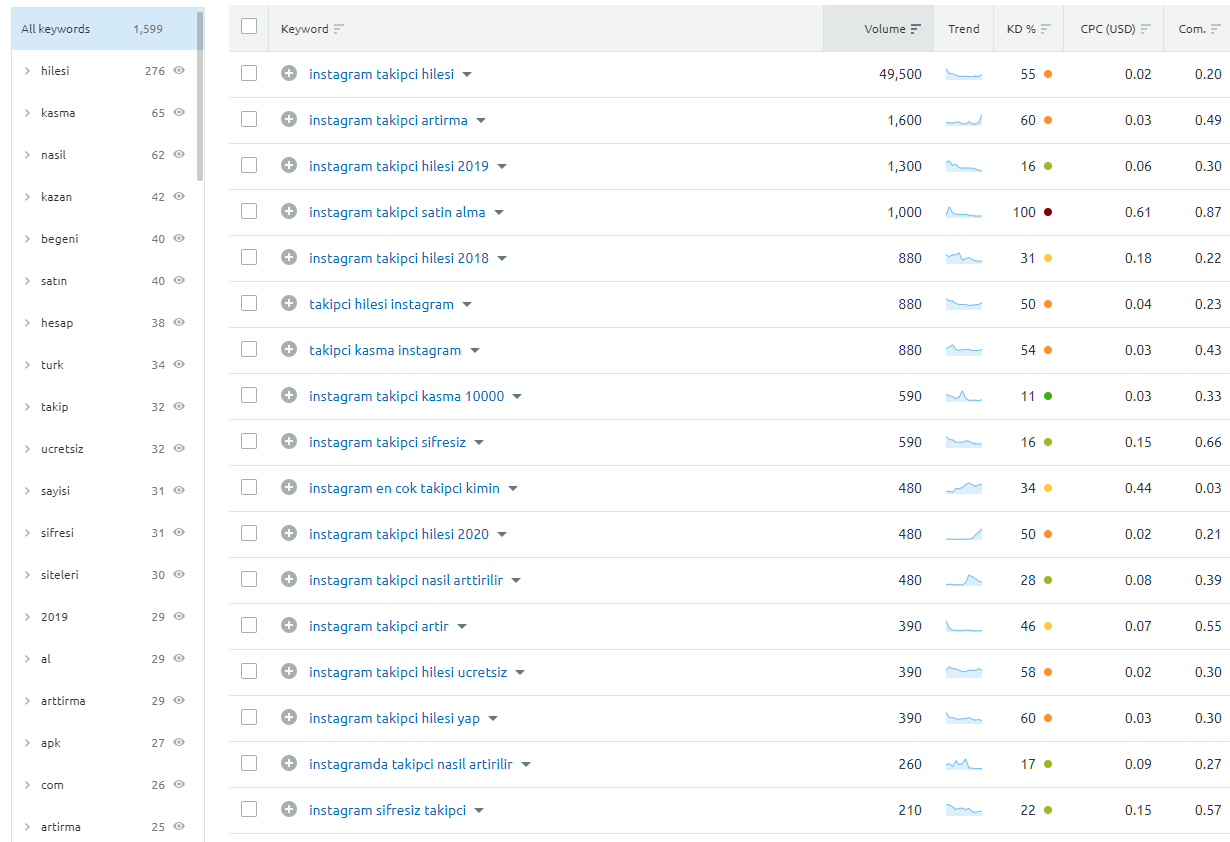
Task: Open 'instagram en cok takipci kimin' link
Action: click(x=404, y=488)
